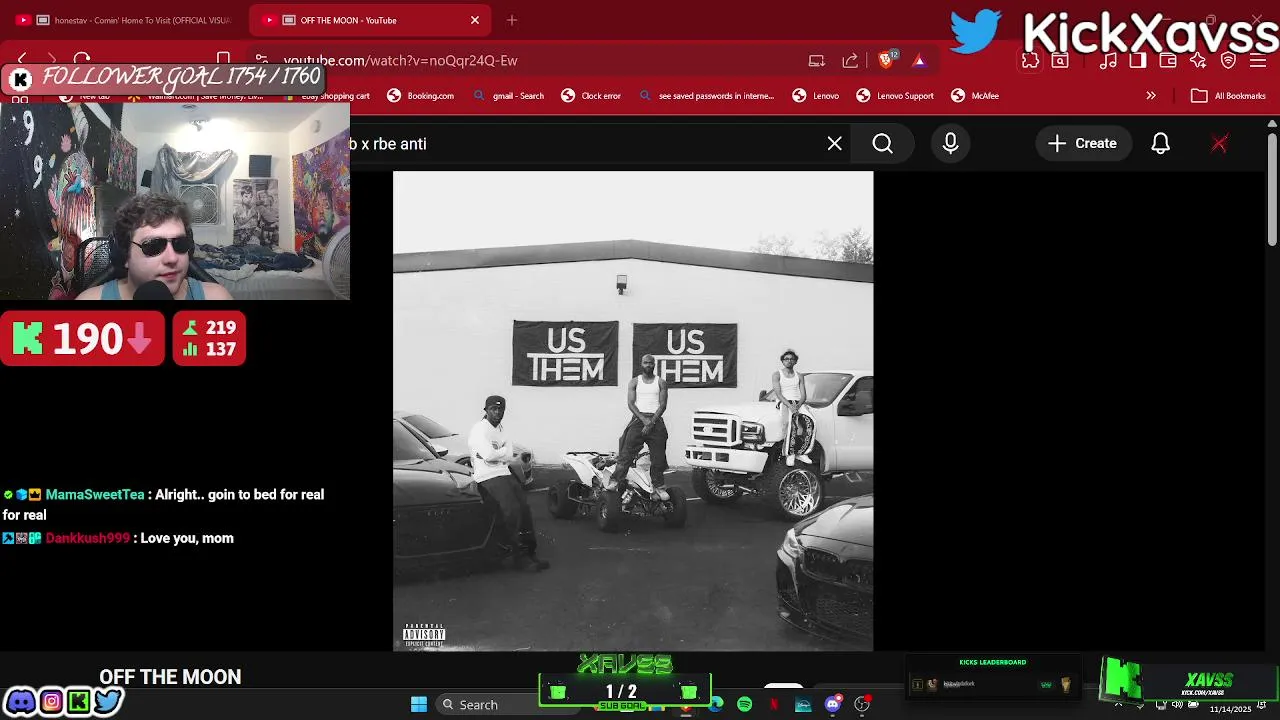Open the Lenovo Support bookmark

coord(895,96)
